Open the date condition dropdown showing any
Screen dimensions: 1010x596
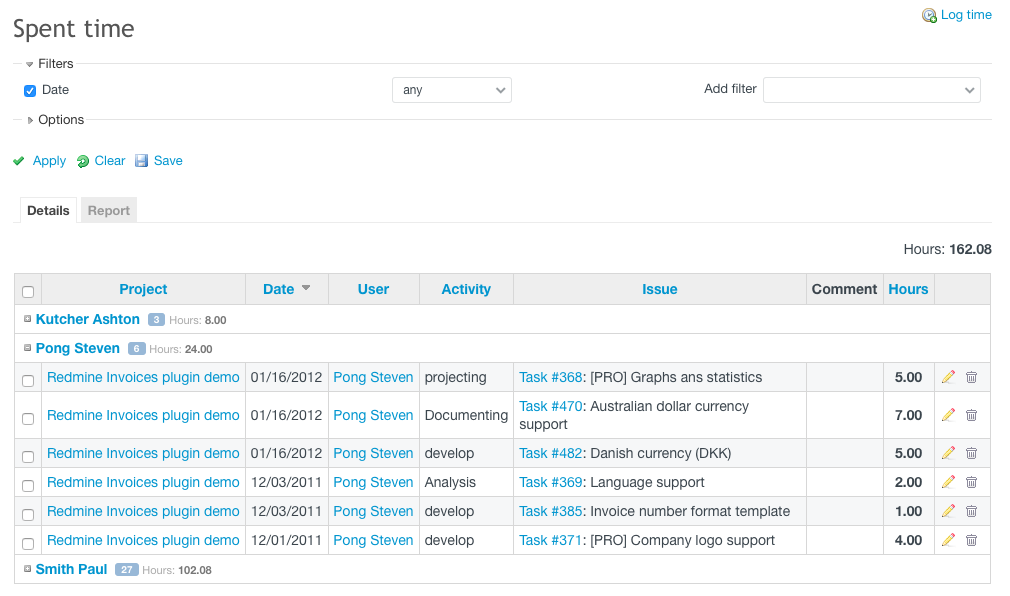[x=451, y=89]
